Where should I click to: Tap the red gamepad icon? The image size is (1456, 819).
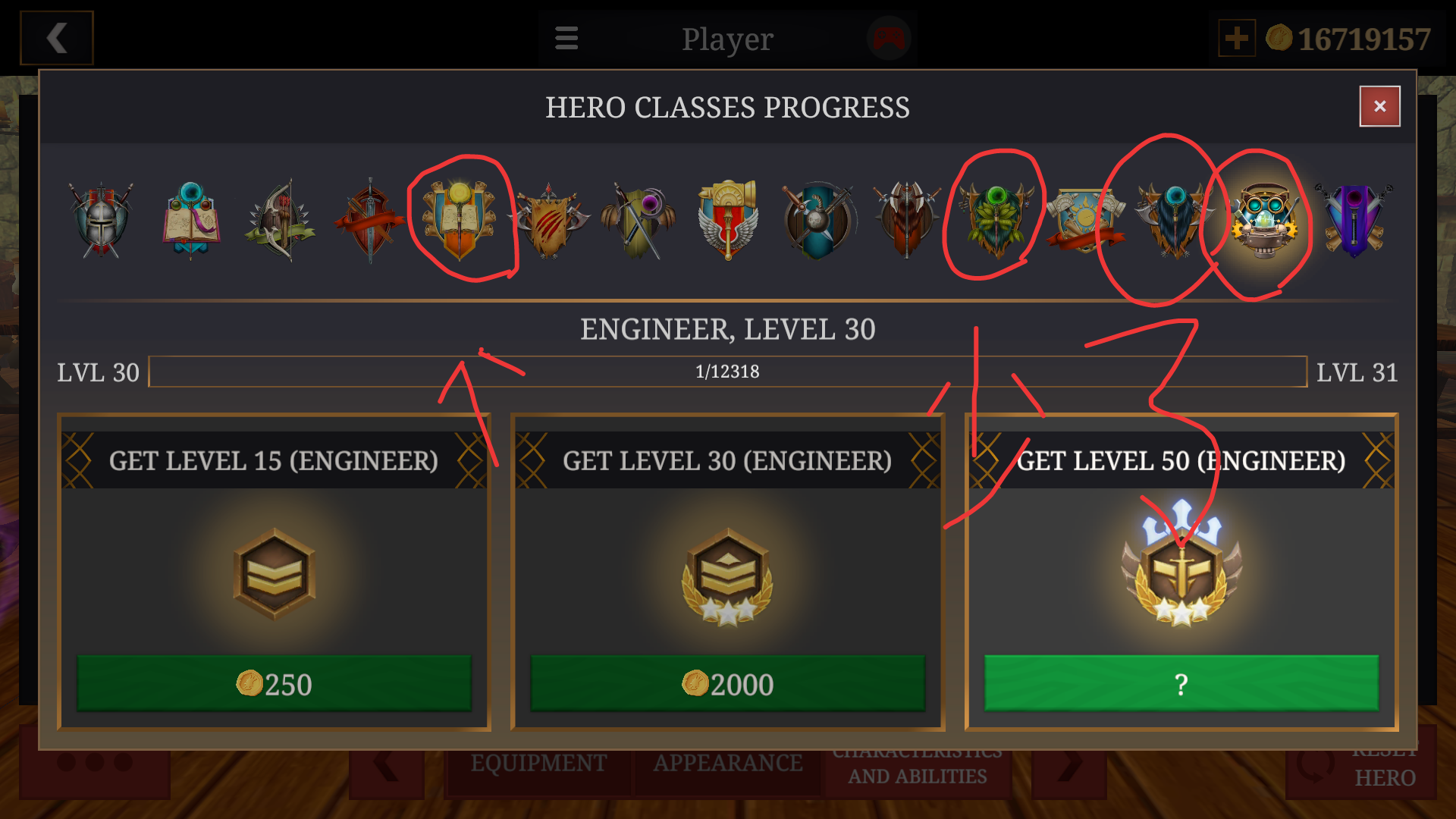coord(889,38)
